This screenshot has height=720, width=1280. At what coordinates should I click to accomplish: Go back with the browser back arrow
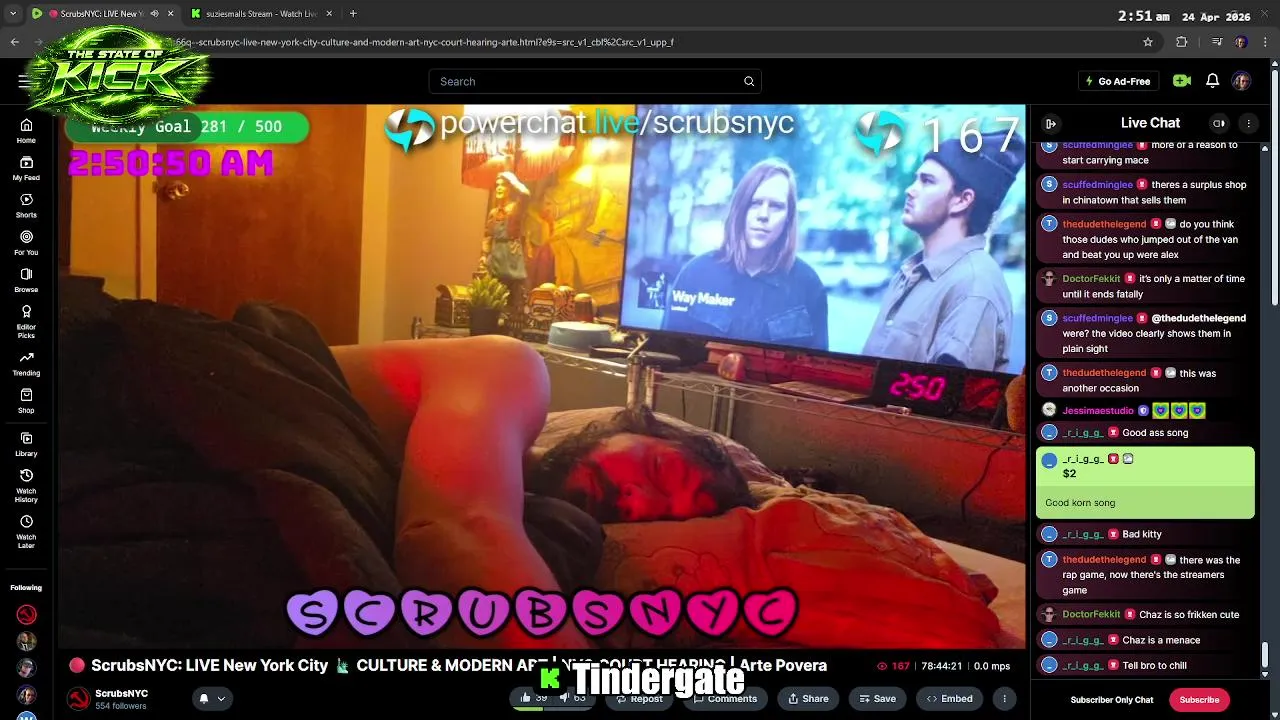(14, 42)
